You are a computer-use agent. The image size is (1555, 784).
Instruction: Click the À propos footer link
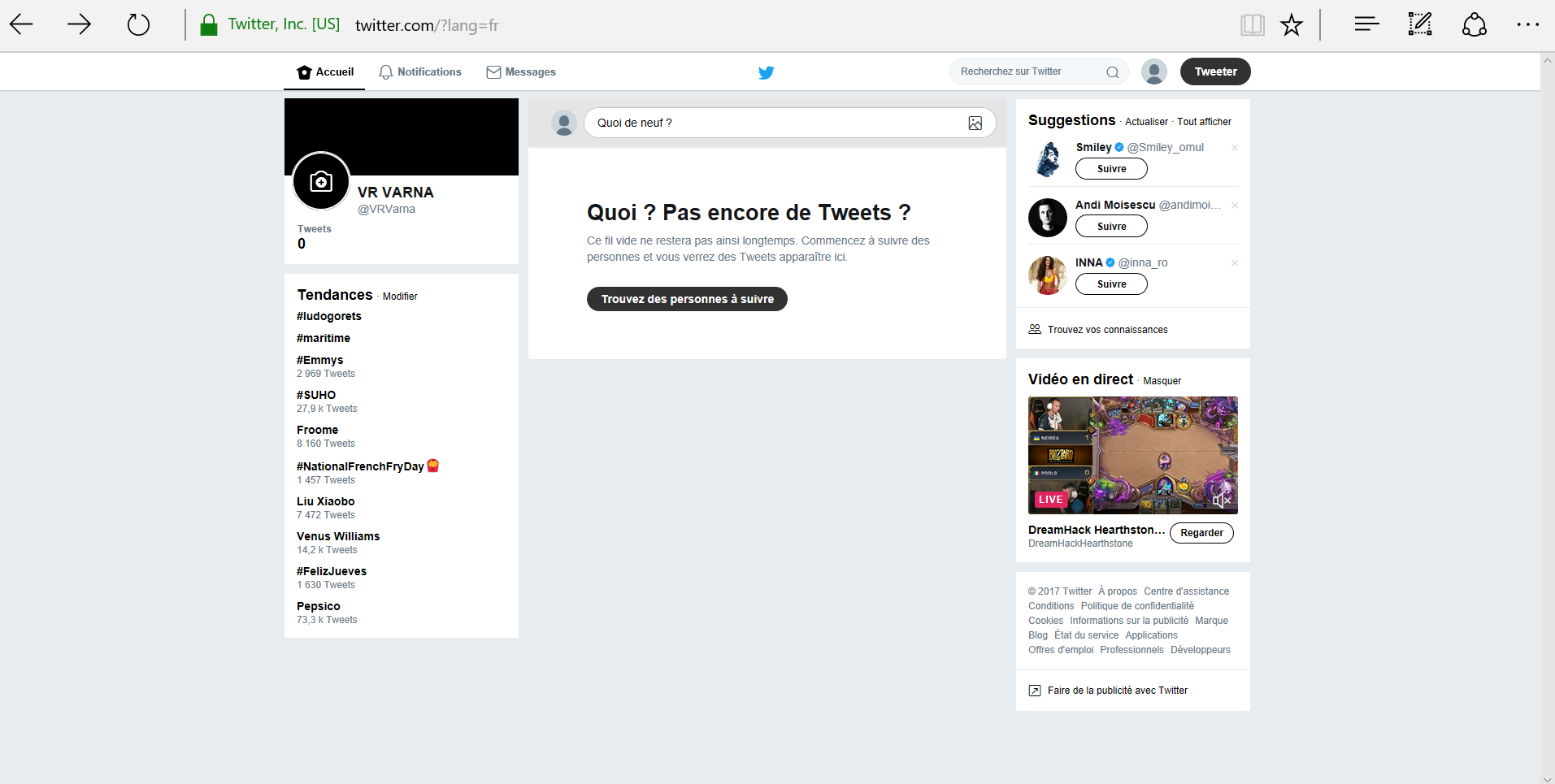tap(1118, 591)
